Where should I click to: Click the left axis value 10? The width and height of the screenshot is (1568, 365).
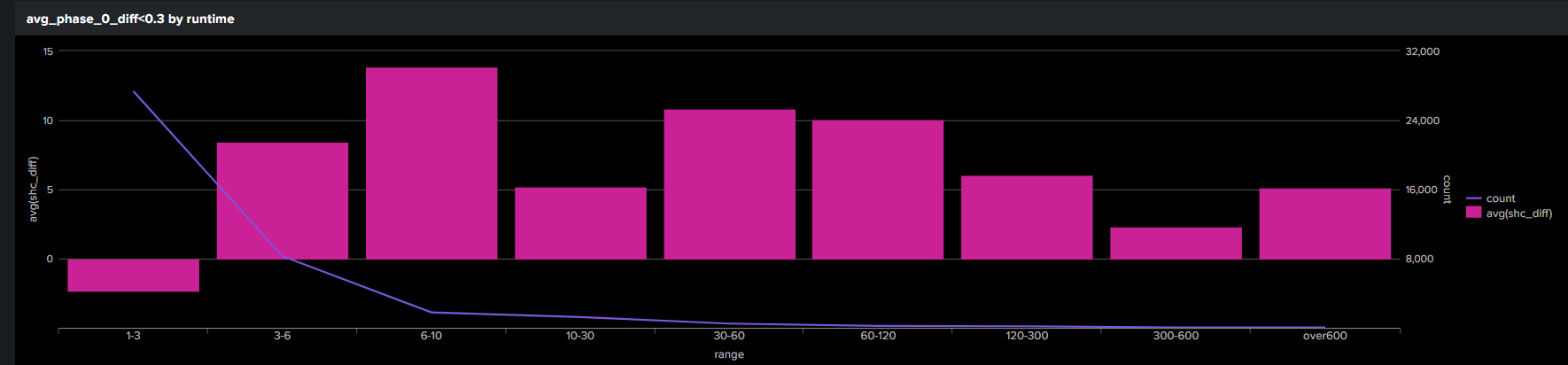tap(48, 120)
